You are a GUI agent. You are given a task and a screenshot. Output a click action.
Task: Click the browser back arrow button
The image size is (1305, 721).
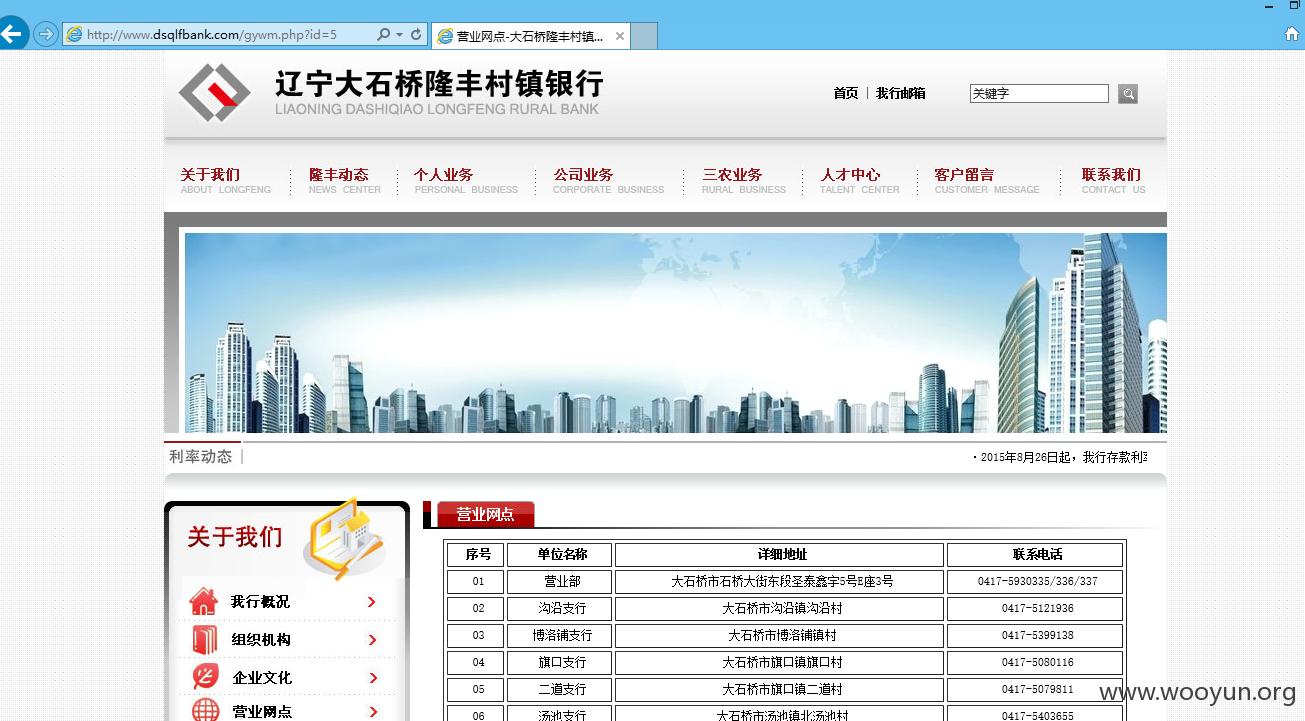point(12,34)
